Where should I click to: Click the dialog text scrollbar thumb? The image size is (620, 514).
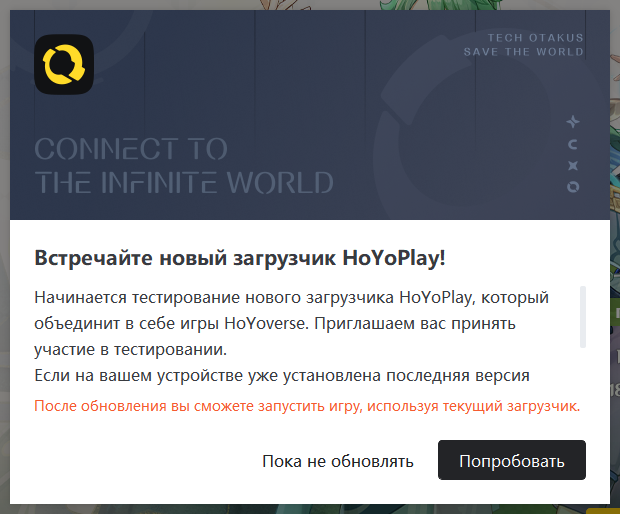[582, 317]
